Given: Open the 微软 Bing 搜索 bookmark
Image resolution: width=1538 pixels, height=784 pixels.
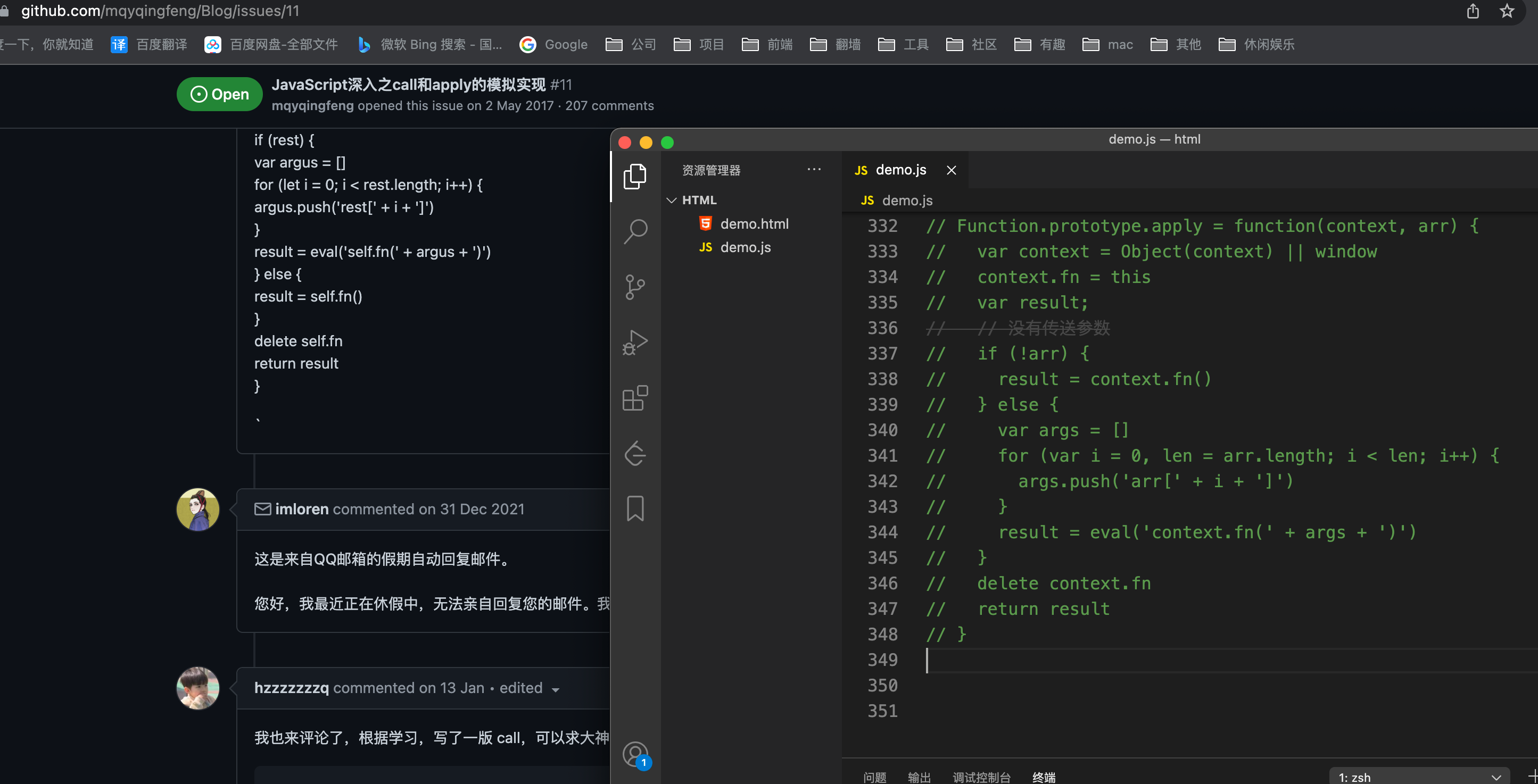Looking at the screenshot, I should click(429, 45).
